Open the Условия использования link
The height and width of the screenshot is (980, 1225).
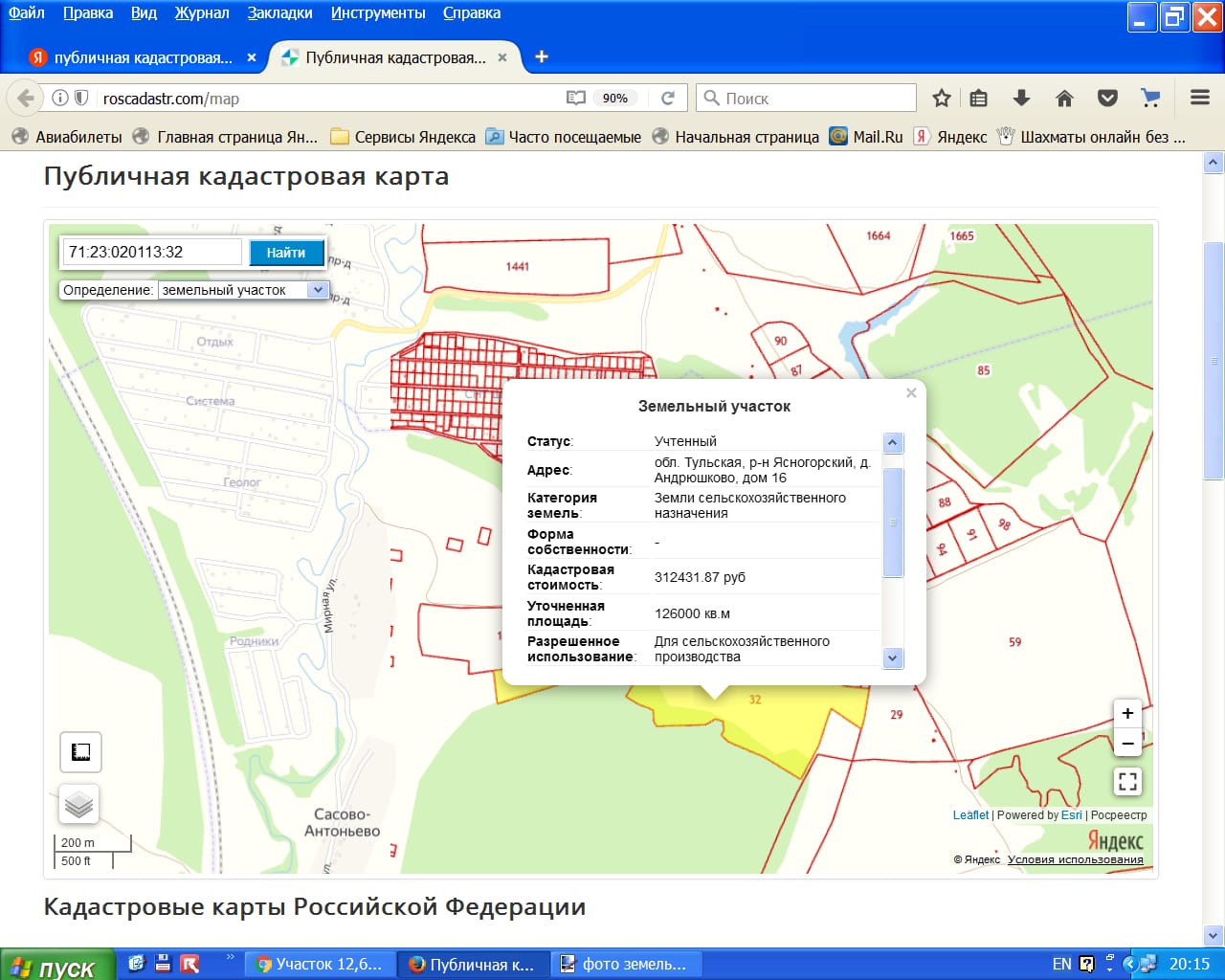[x=1075, y=859]
